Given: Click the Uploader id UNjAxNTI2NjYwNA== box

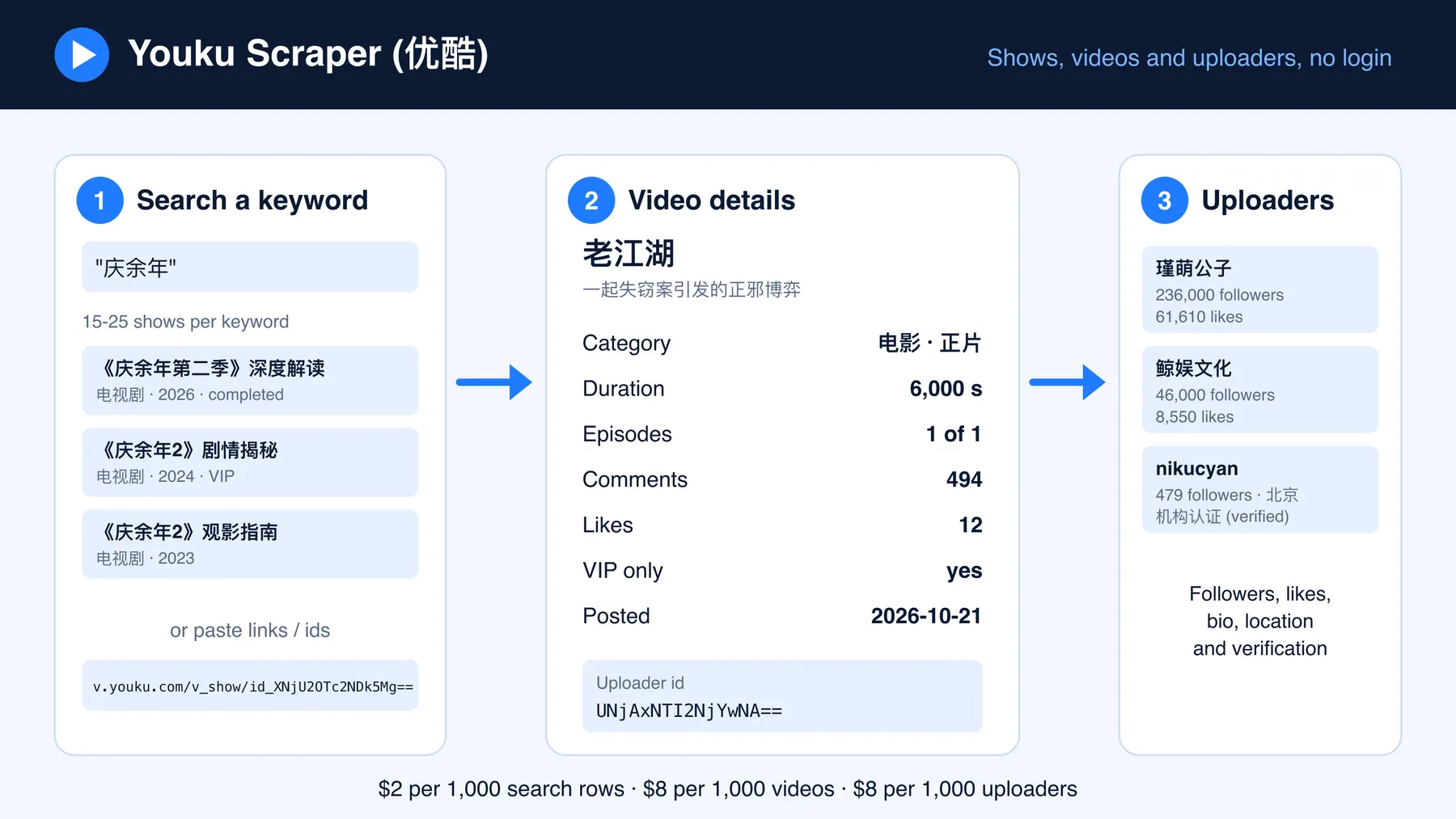Looking at the screenshot, I should 782,696.
